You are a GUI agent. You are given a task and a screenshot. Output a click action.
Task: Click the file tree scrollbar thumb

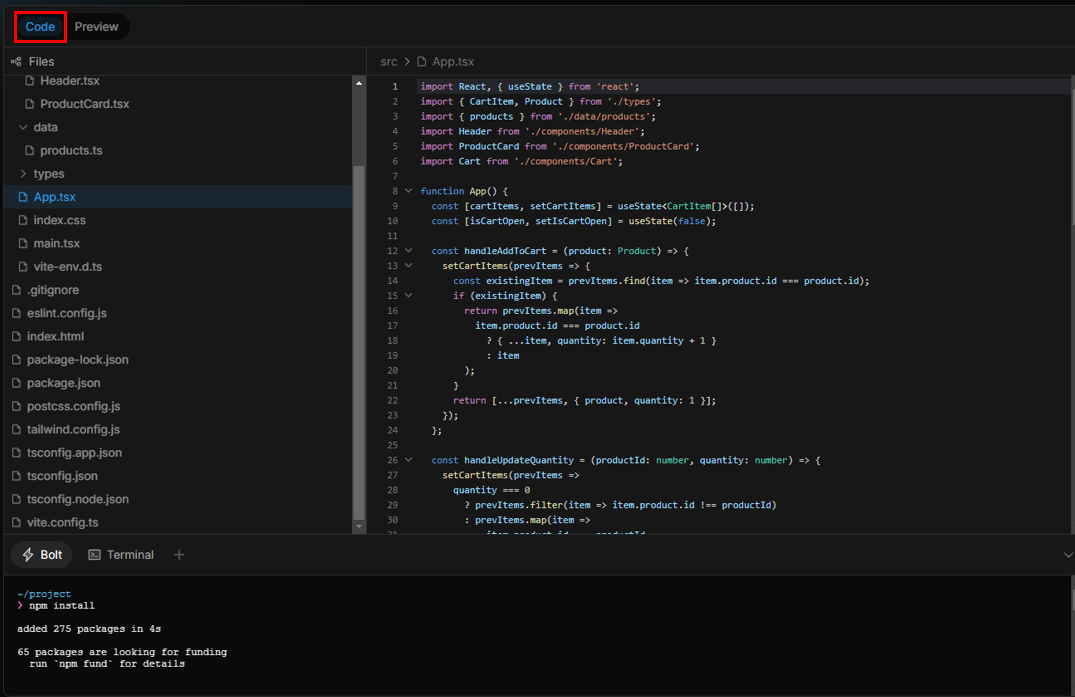tap(359, 343)
